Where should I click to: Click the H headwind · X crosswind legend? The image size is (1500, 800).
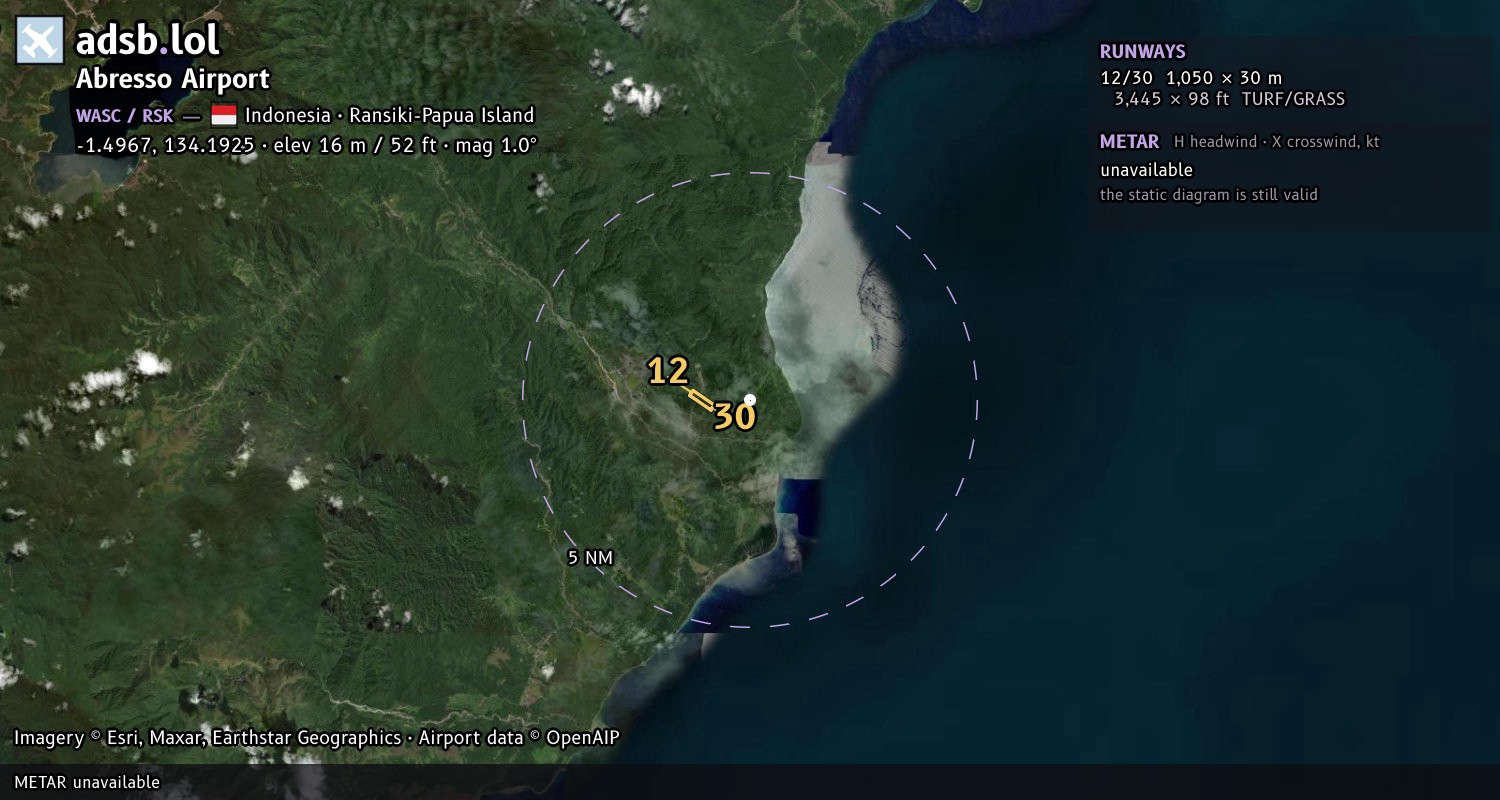coord(1277,142)
